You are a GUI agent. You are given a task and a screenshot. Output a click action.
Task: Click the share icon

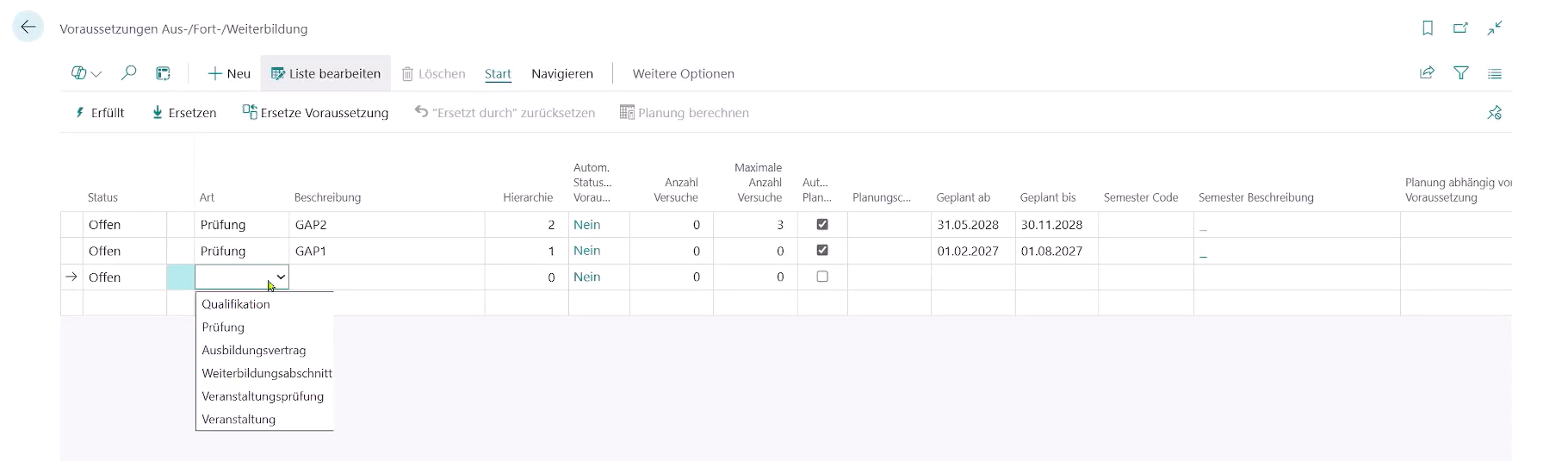(x=1427, y=73)
